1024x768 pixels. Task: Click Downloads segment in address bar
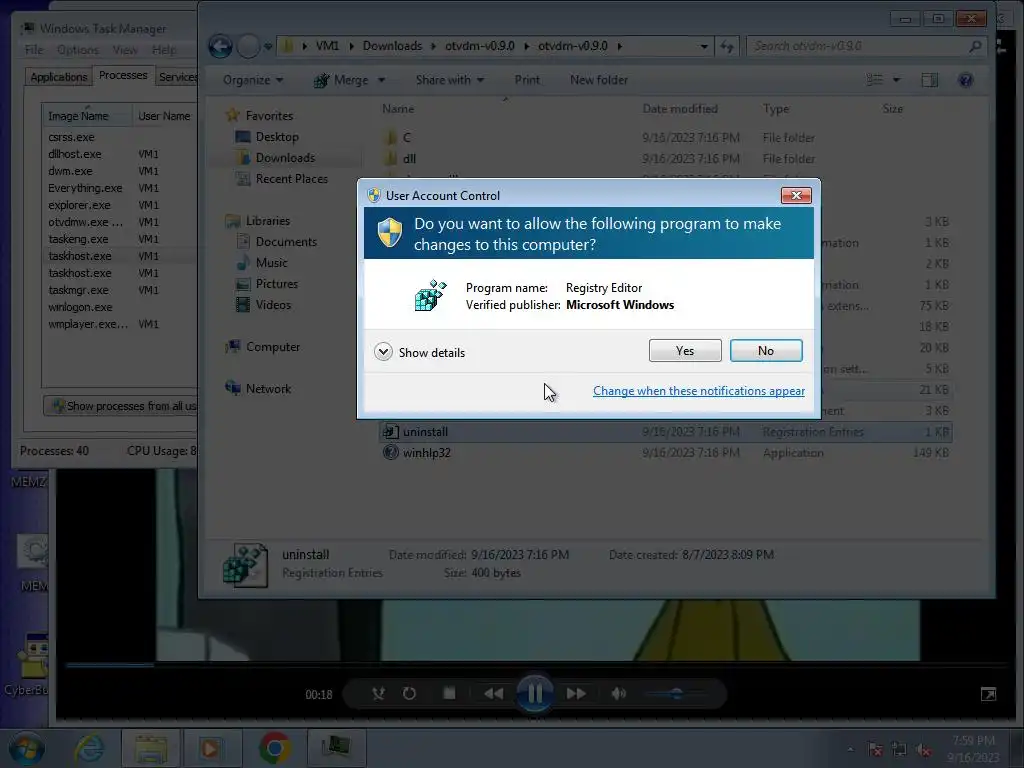coord(392,46)
